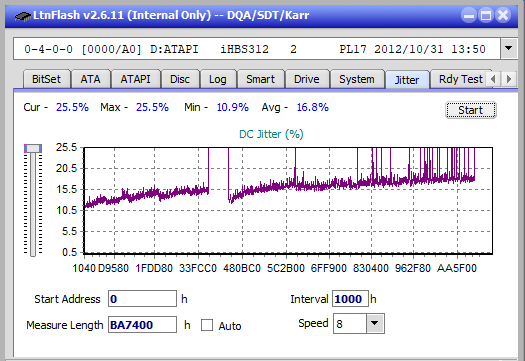Open the Rdy Test tab
The image size is (525, 361).
pos(461,79)
